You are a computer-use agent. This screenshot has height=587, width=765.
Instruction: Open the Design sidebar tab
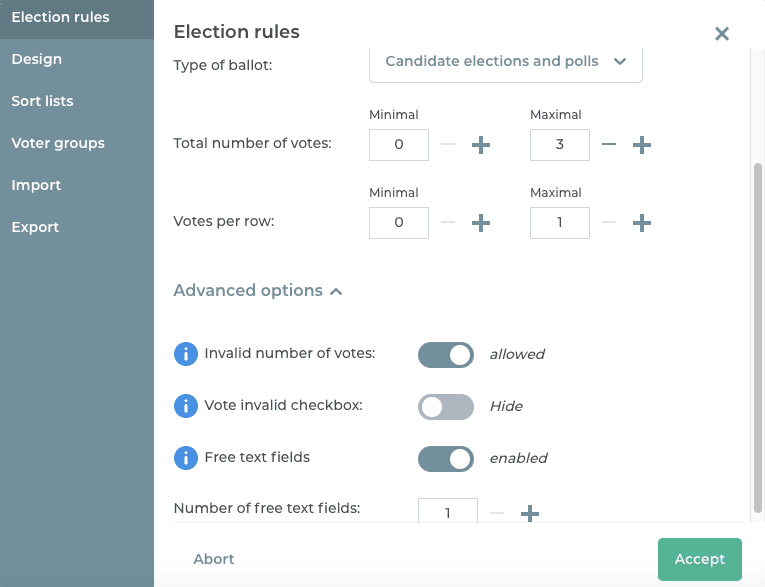(37, 59)
